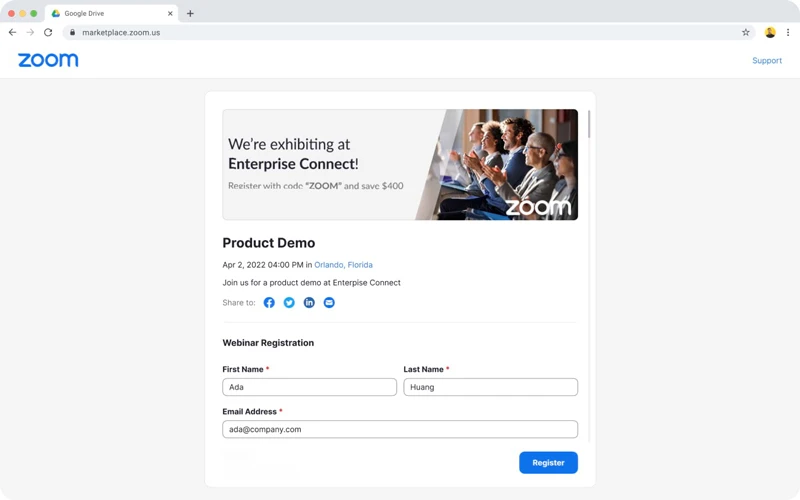800x500 pixels.
Task: Reload the page
Action: [x=48, y=32]
